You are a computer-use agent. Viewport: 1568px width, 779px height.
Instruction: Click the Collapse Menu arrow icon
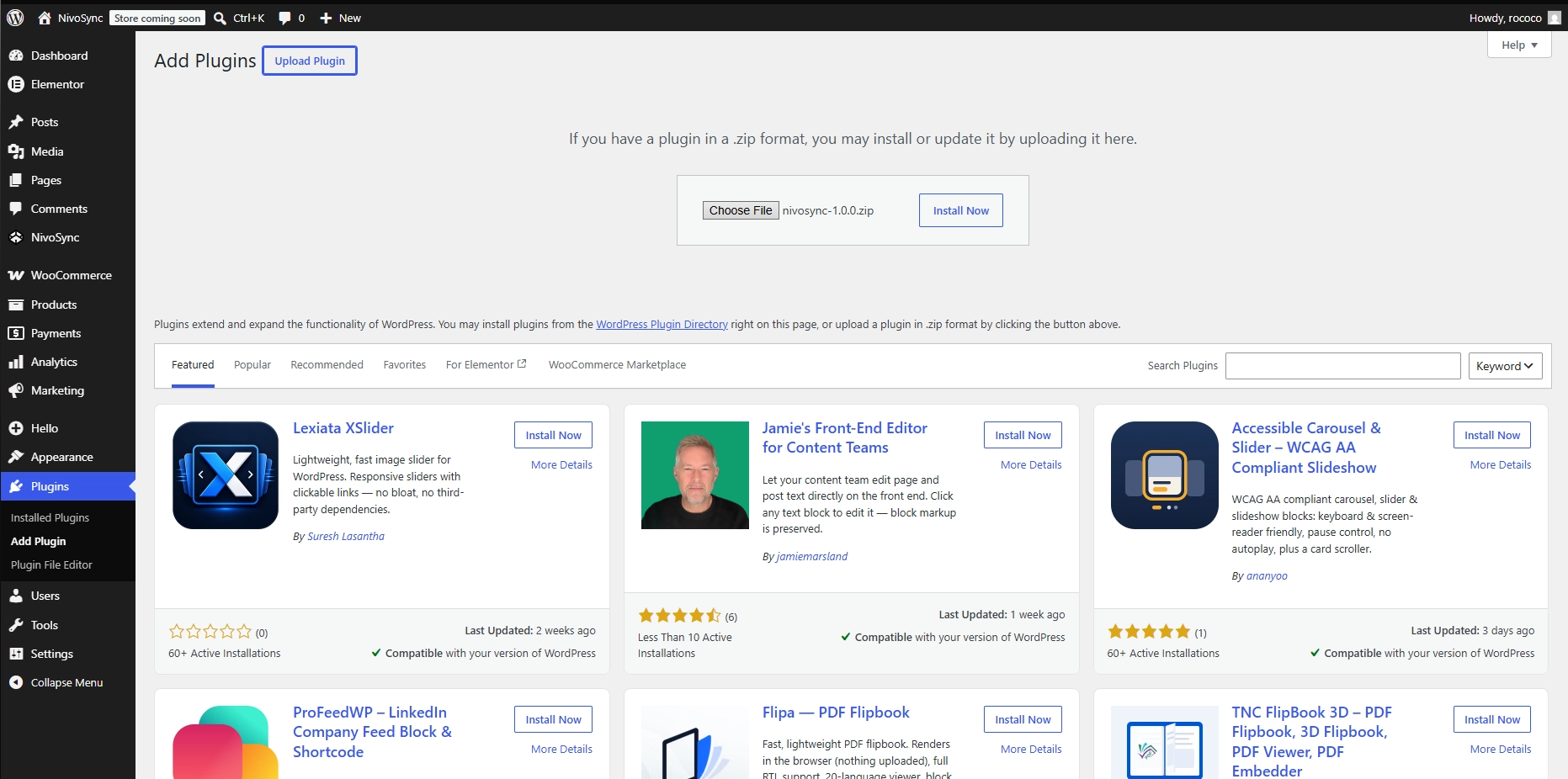16,682
